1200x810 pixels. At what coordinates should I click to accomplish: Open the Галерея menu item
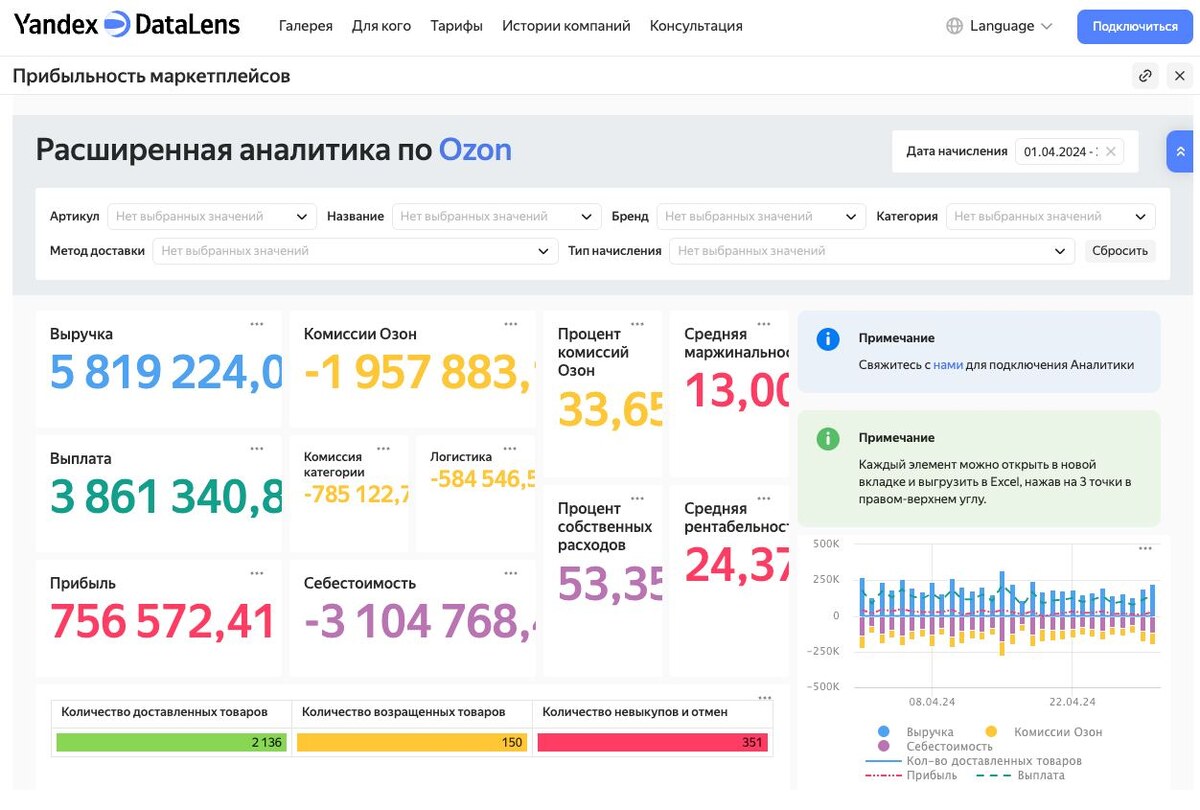click(x=306, y=26)
